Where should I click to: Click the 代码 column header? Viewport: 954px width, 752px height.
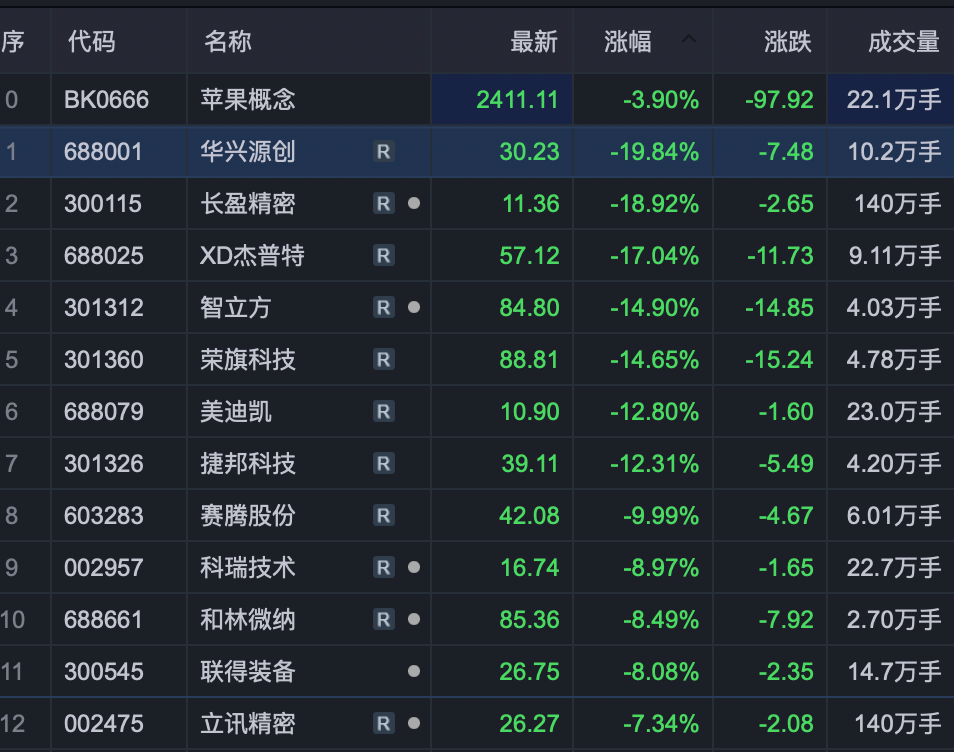tap(91, 42)
